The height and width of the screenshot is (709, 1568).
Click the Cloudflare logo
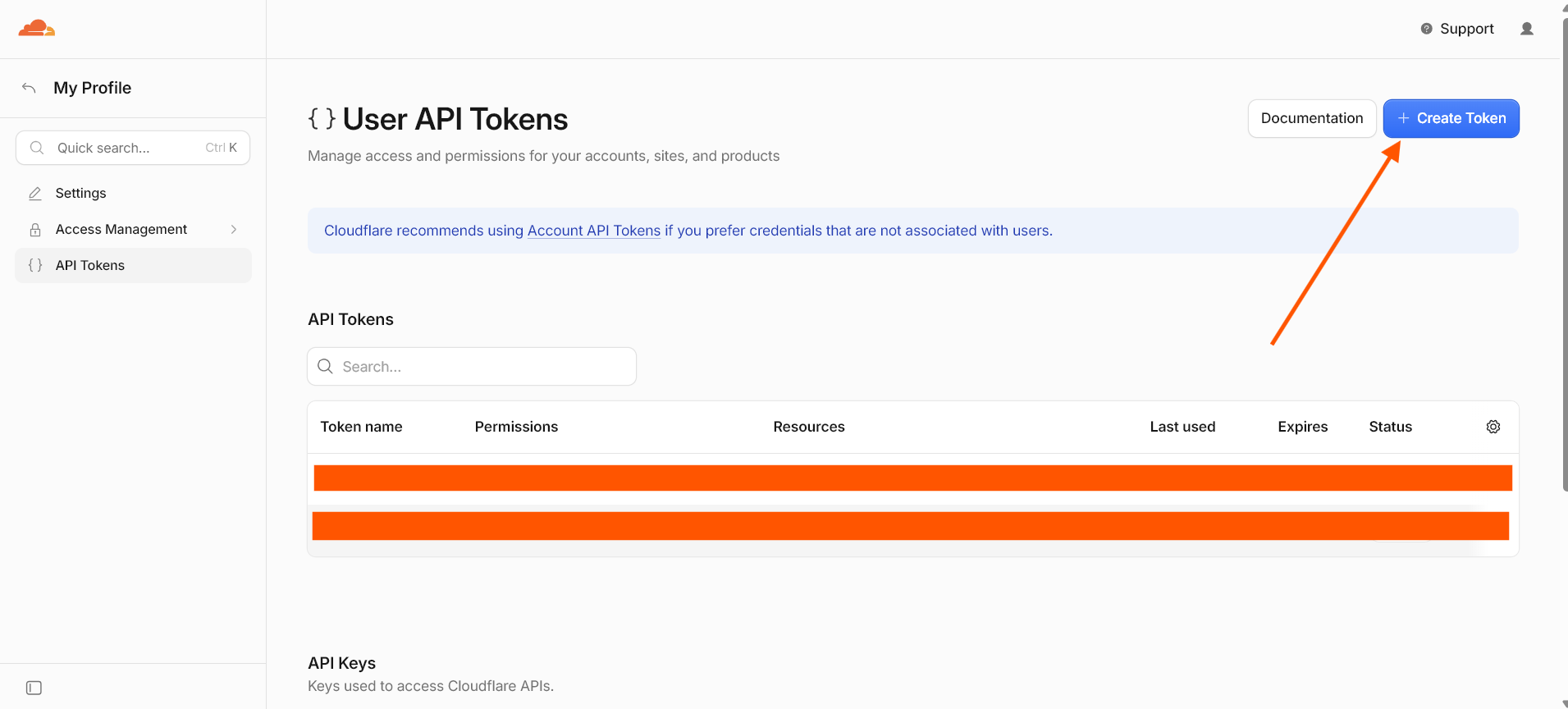37,29
